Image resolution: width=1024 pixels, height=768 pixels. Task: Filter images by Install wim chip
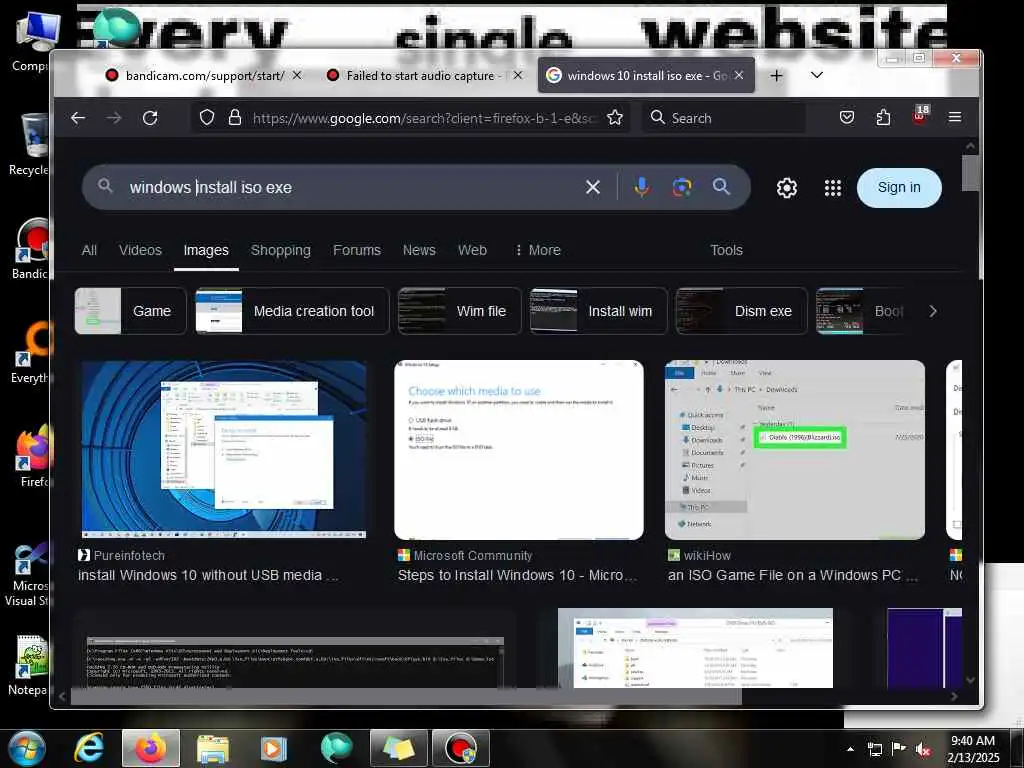tap(598, 312)
